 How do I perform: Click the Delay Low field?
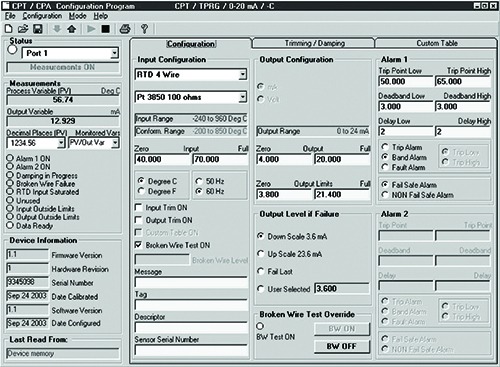406,131
